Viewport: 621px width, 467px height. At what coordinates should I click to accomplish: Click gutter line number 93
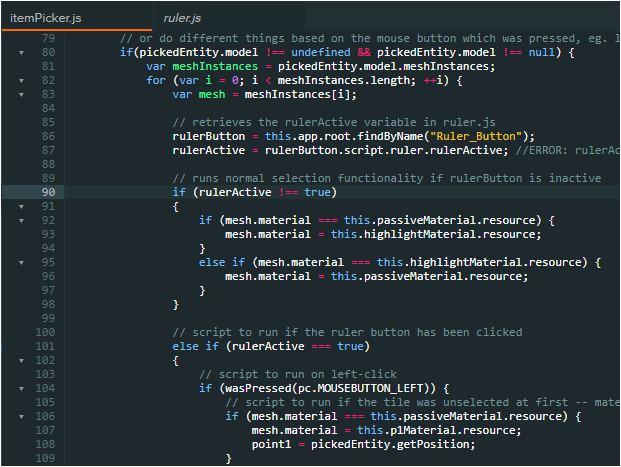tap(48, 234)
